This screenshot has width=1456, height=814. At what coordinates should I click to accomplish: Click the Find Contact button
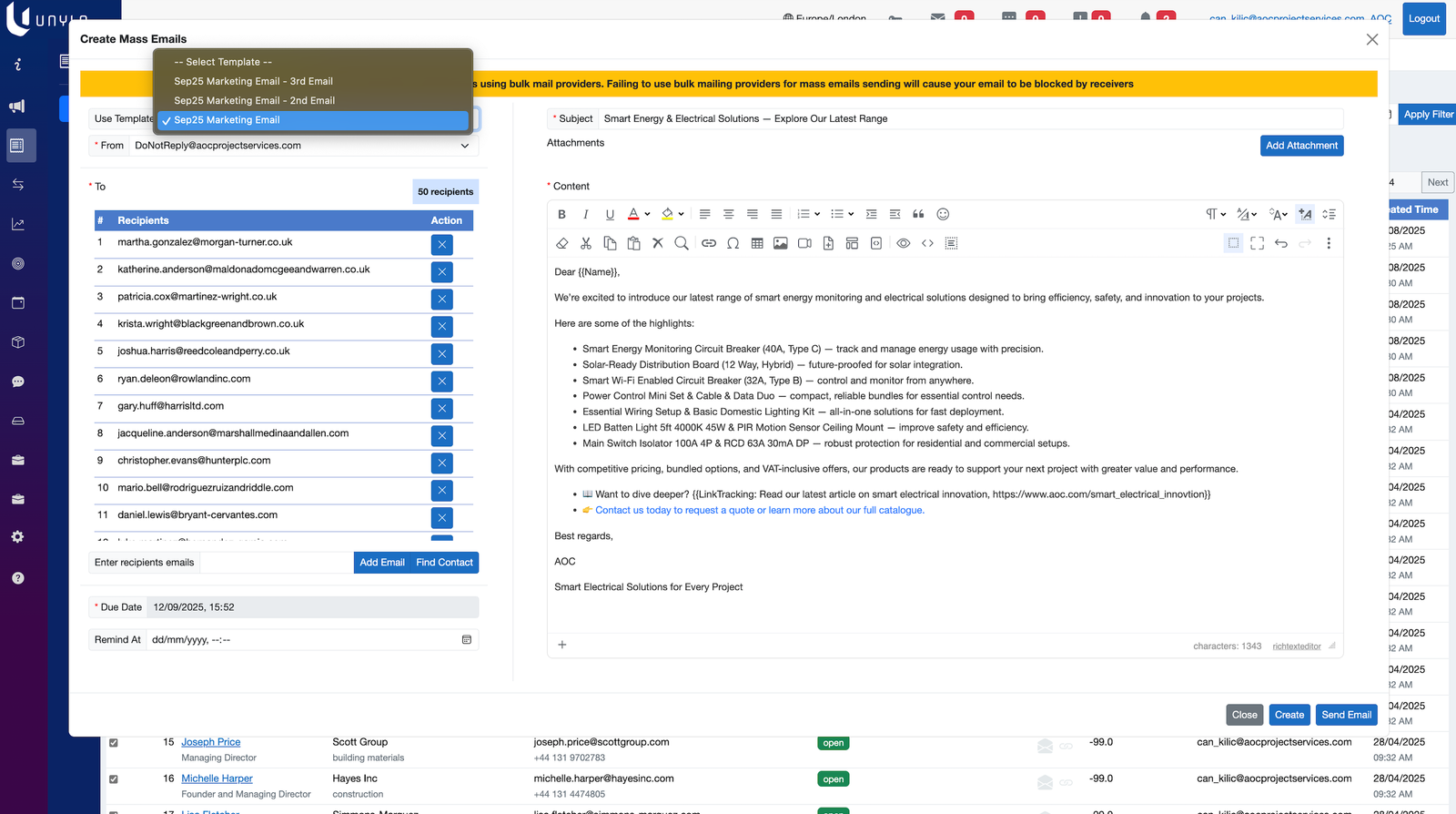click(444, 563)
